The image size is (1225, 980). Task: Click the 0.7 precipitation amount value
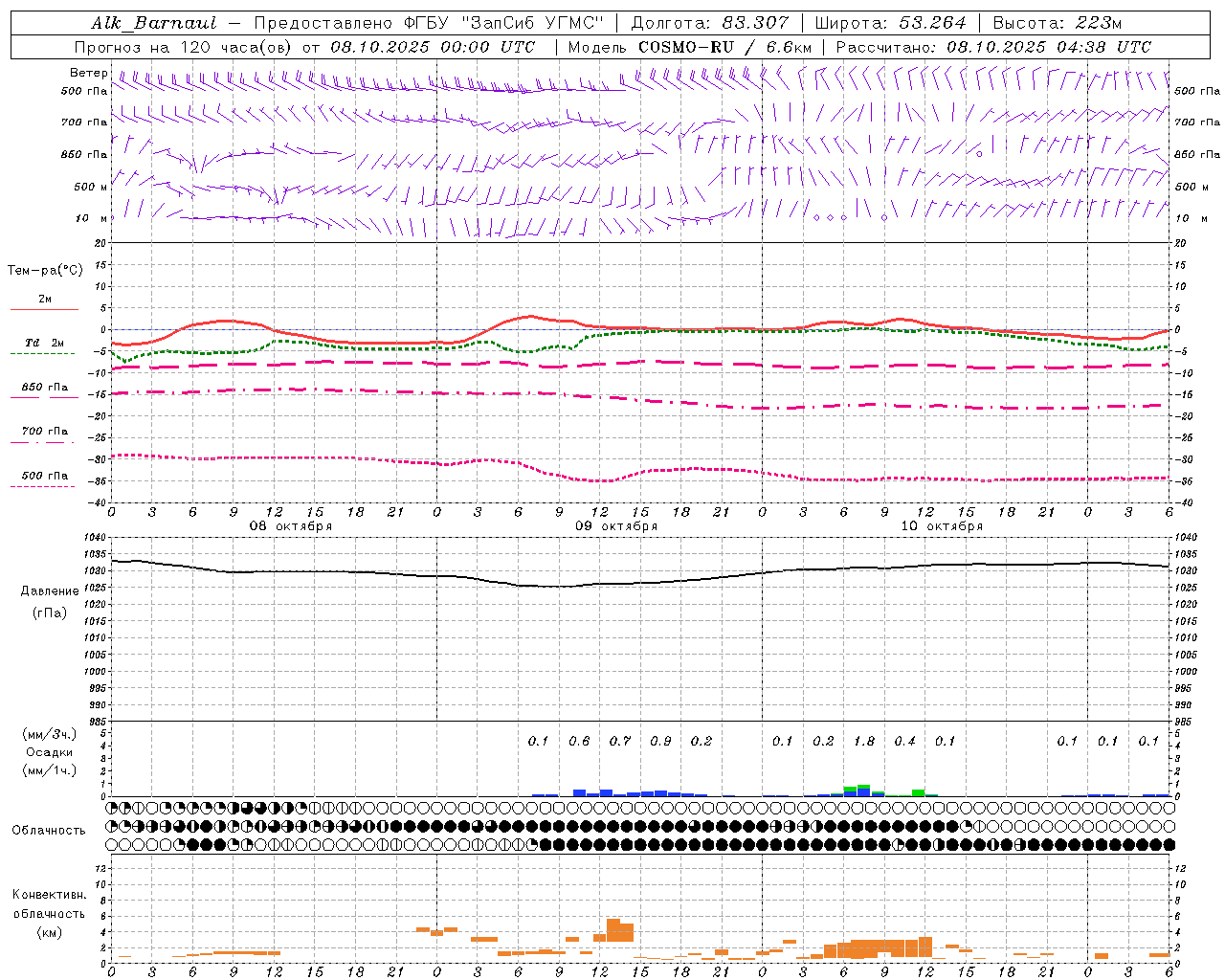pyautogui.click(x=620, y=742)
